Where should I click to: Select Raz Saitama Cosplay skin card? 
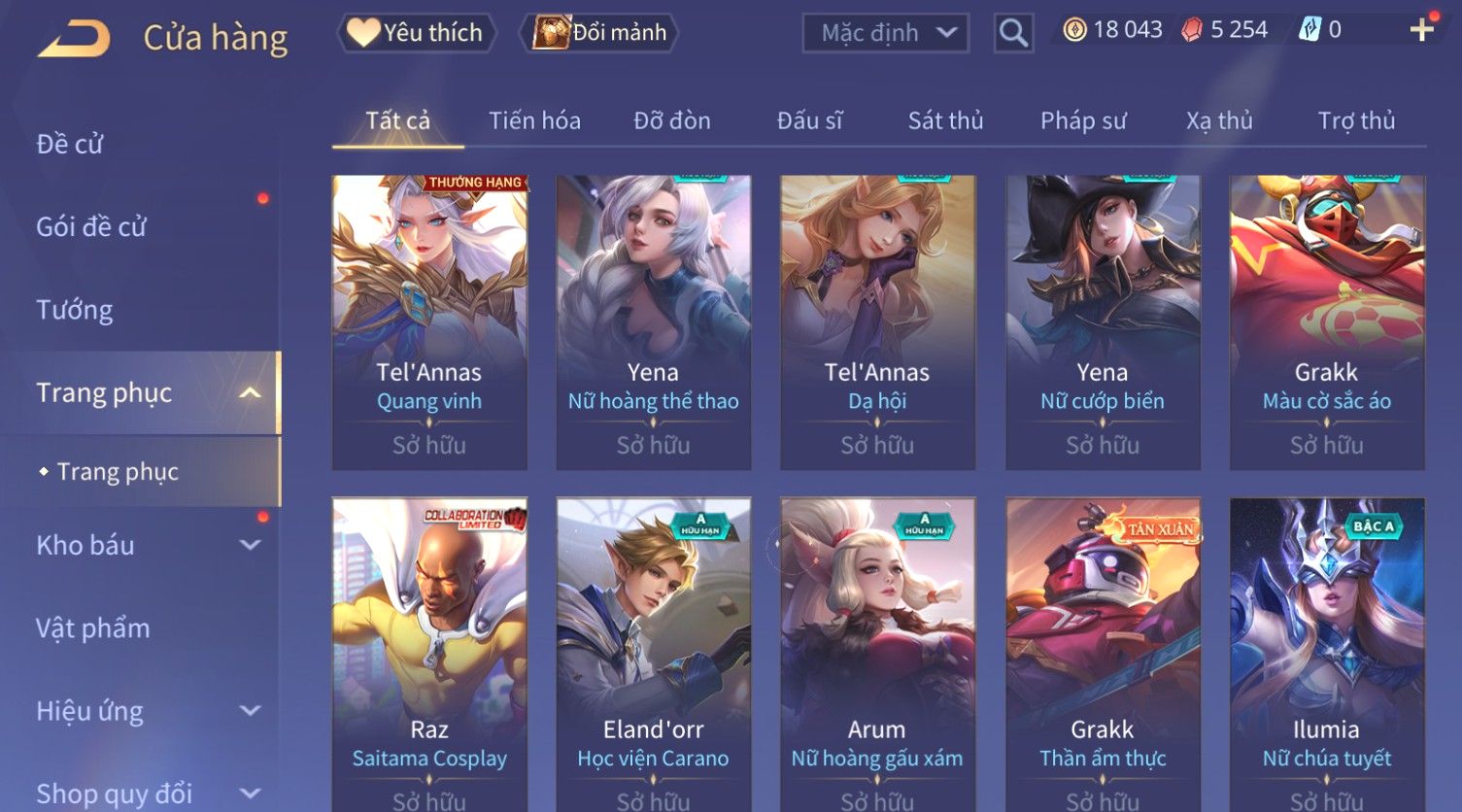429,655
